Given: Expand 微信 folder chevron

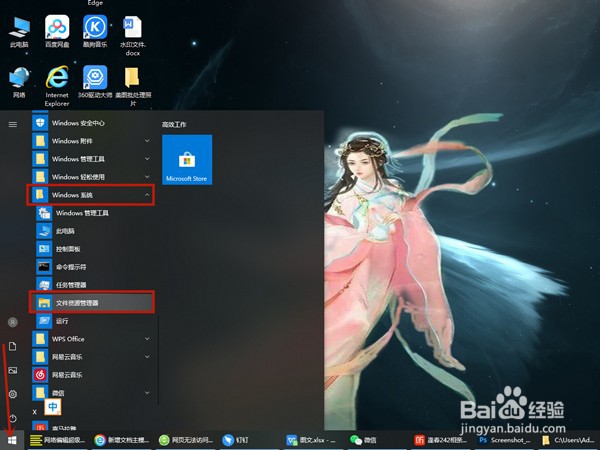Looking at the screenshot, I should (147, 393).
